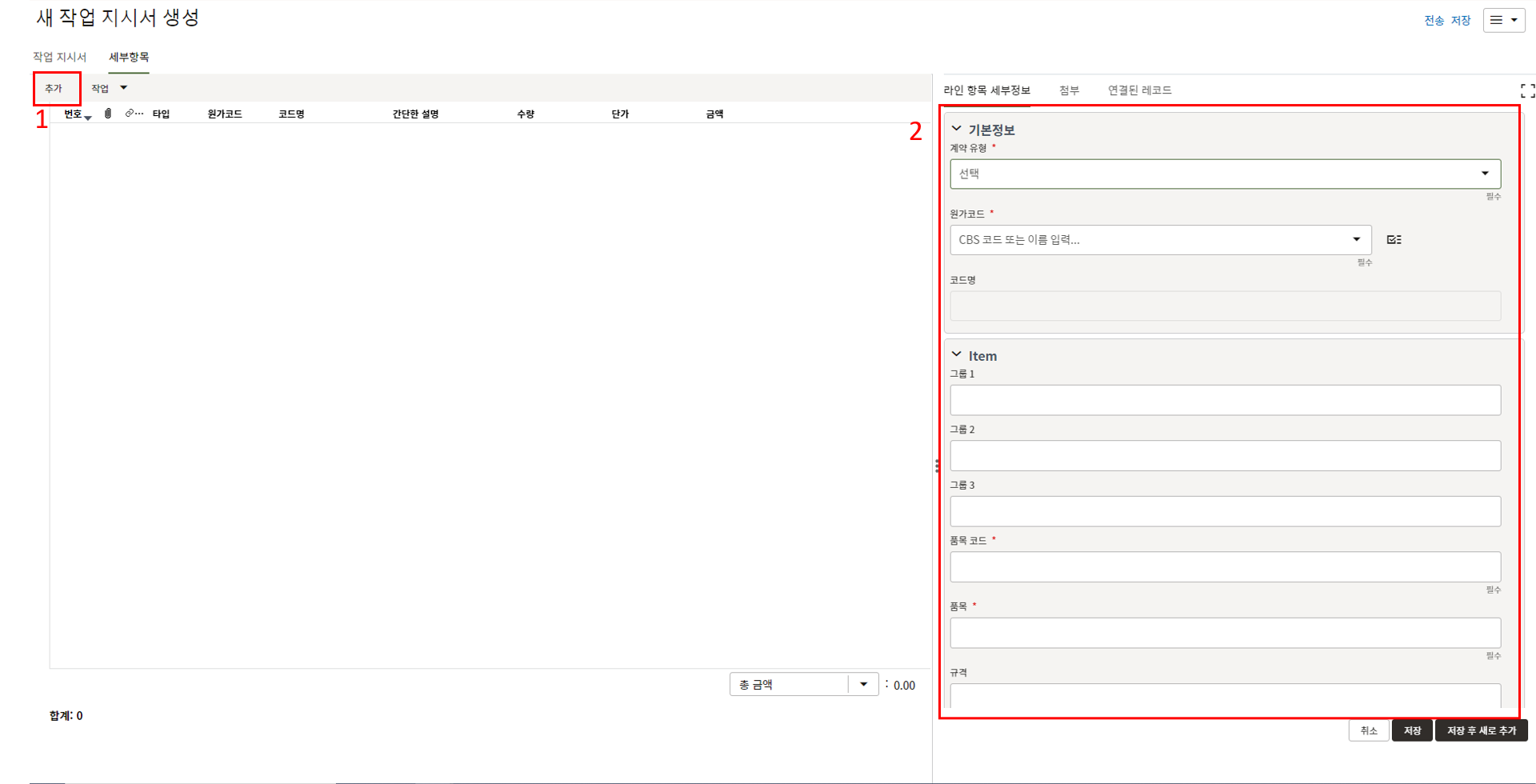Open the 계약 유형 dropdown
This screenshot has height=784, width=1536.
pos(1225,174)
